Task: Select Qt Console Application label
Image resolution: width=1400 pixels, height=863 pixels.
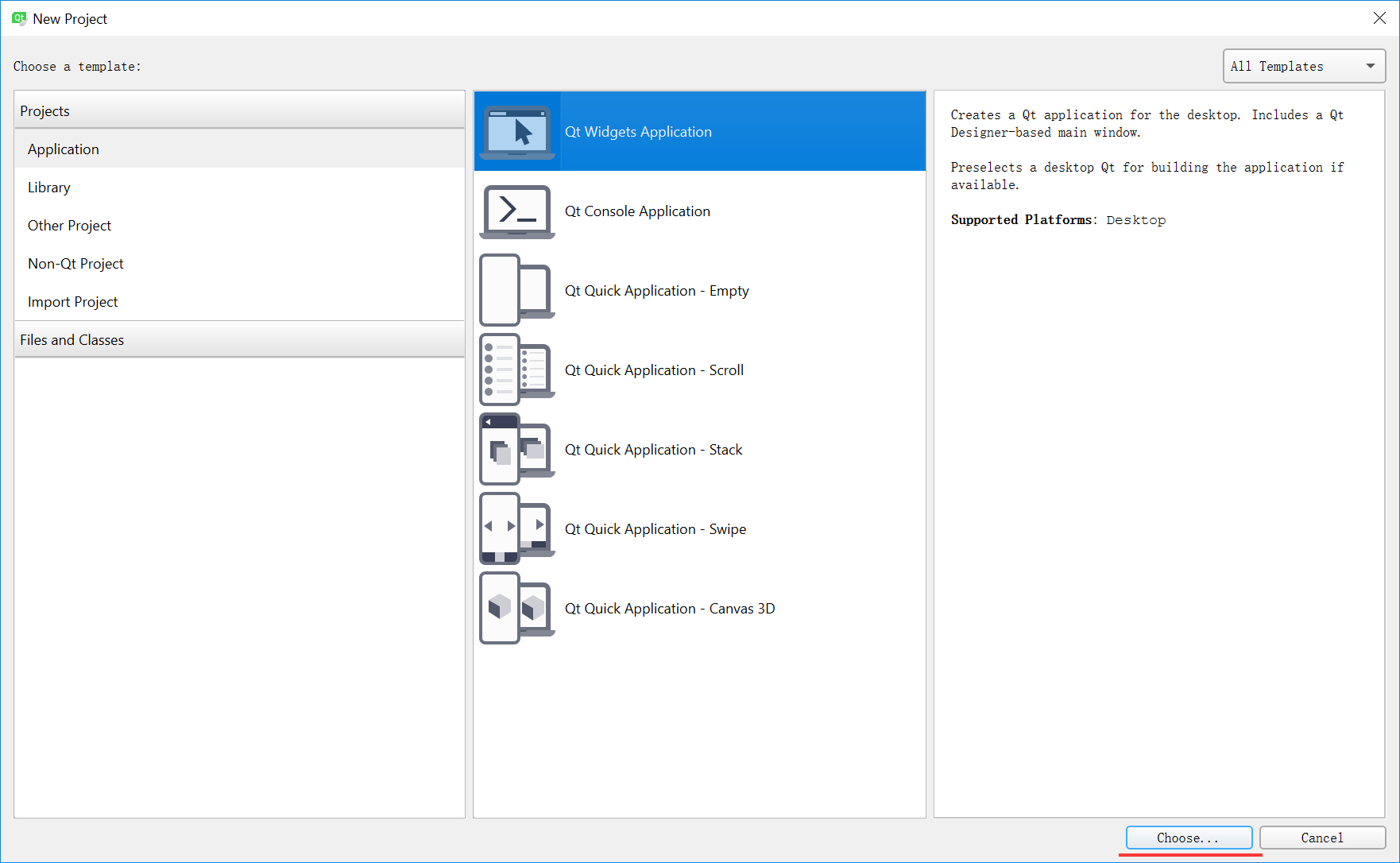Action: [637, 211]
